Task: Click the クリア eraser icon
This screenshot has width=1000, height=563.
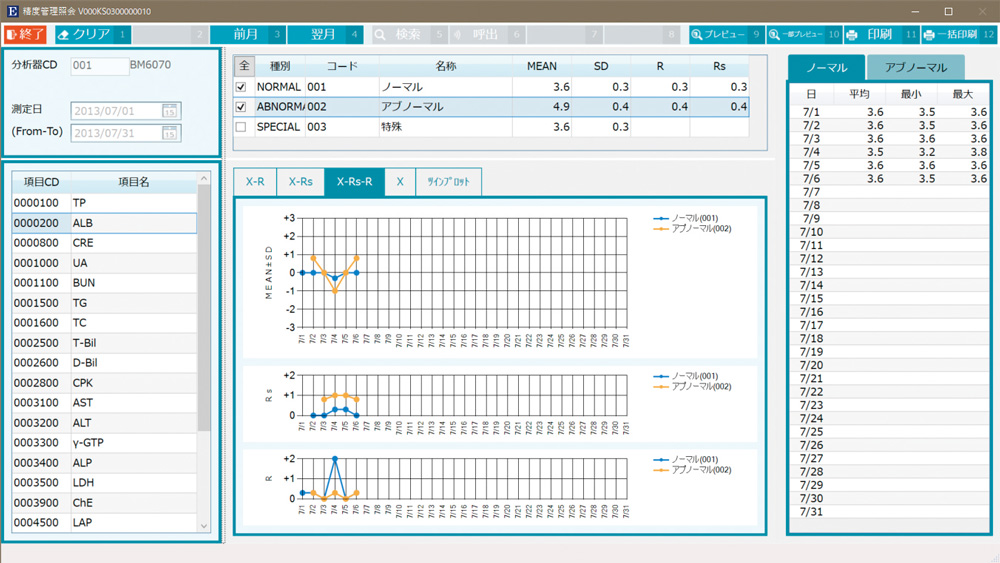Action: tap(64, 34)
